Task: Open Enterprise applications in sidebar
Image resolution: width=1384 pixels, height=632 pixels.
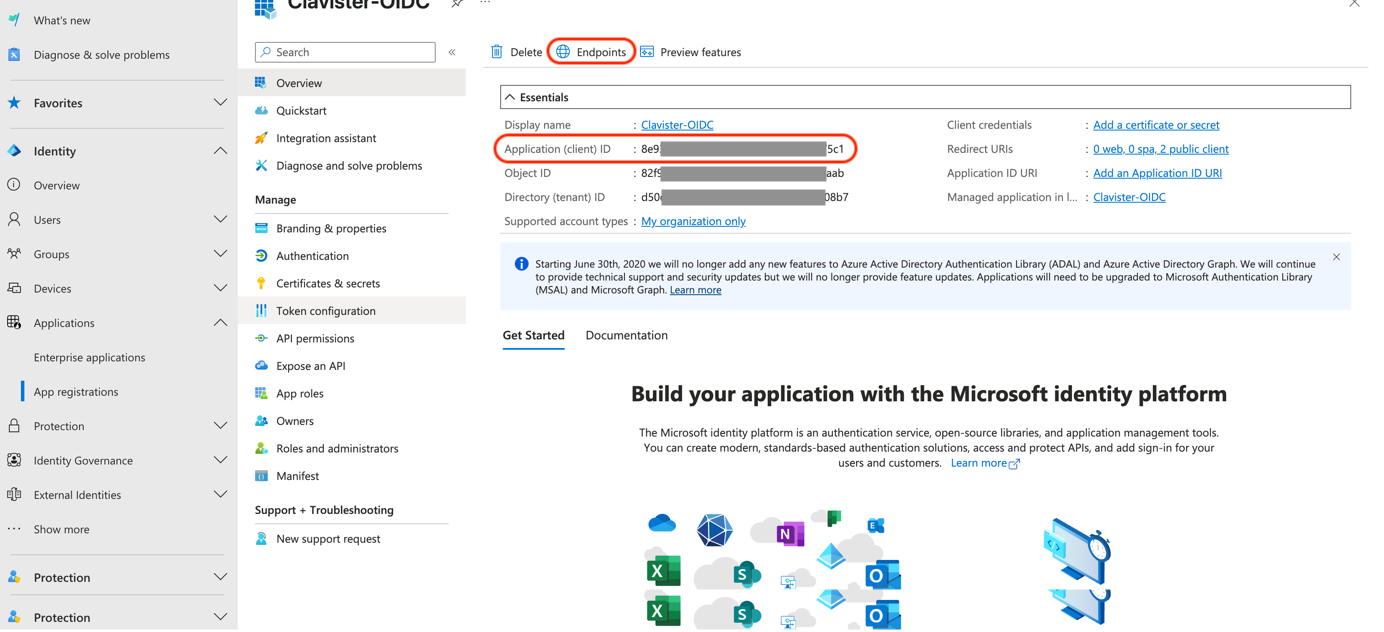Action: (89, 357)
